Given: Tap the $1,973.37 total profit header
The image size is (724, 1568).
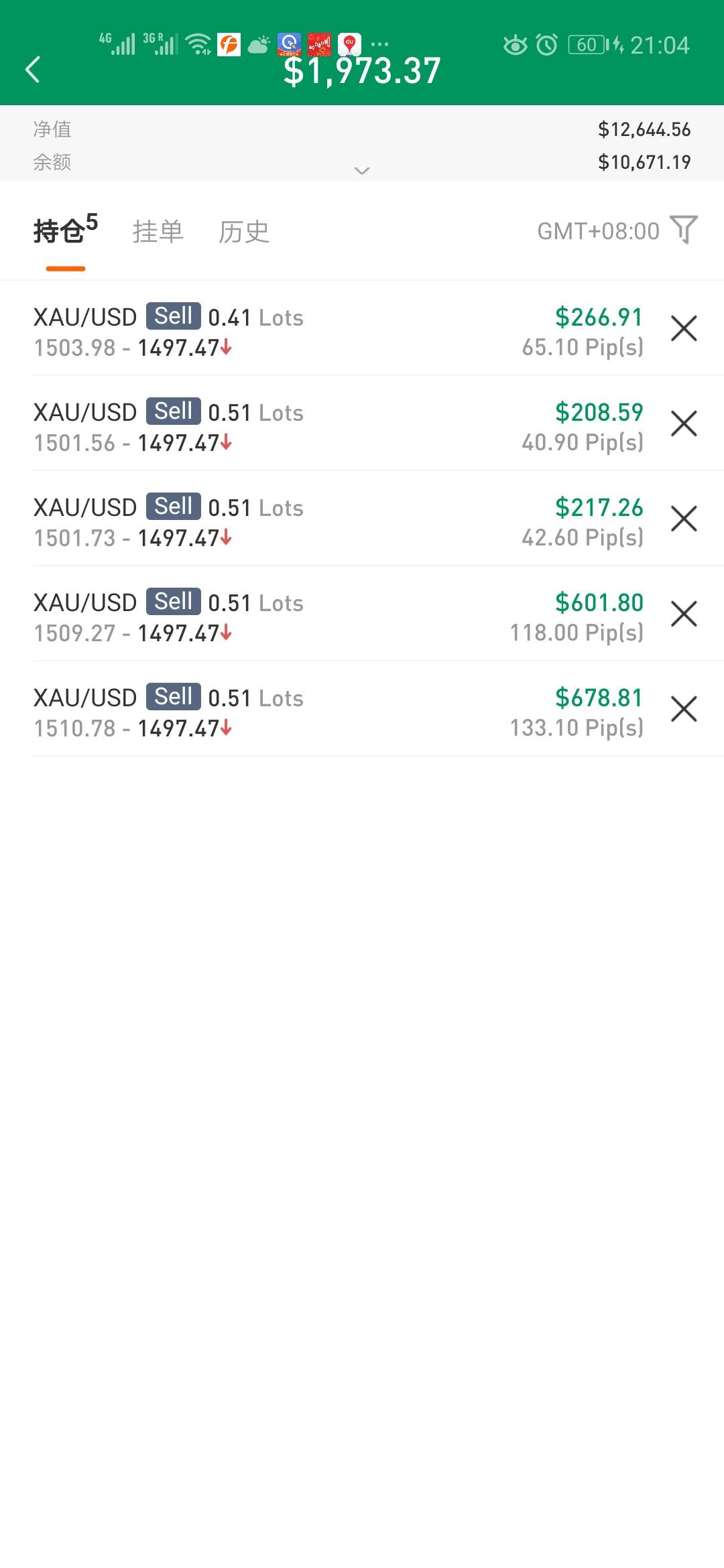Looking at the screenshot, I should coord(362,72).
